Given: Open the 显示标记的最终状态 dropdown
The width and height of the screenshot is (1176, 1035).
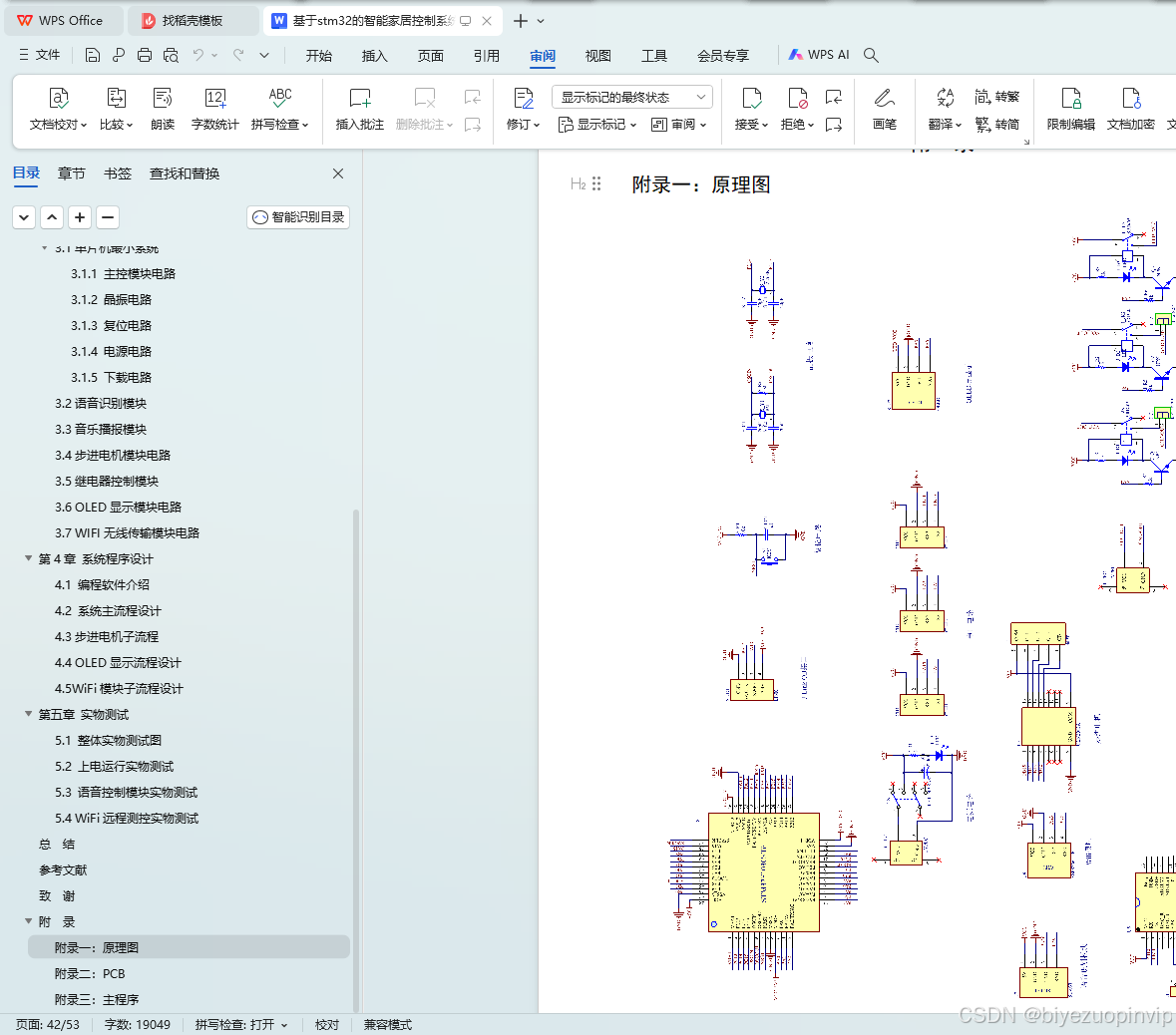Looking at the screenshot, I should [x=632, y=98].
